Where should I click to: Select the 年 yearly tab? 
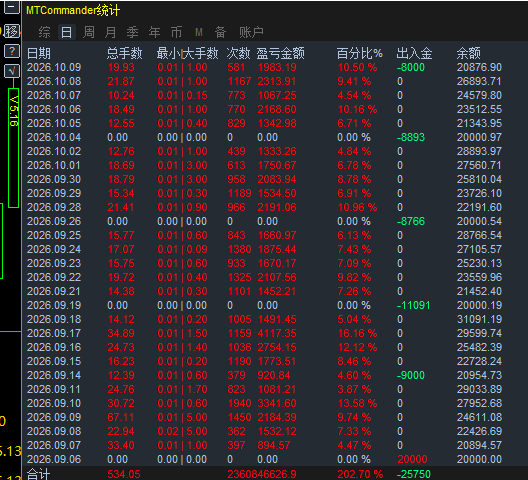coord(154,32)
